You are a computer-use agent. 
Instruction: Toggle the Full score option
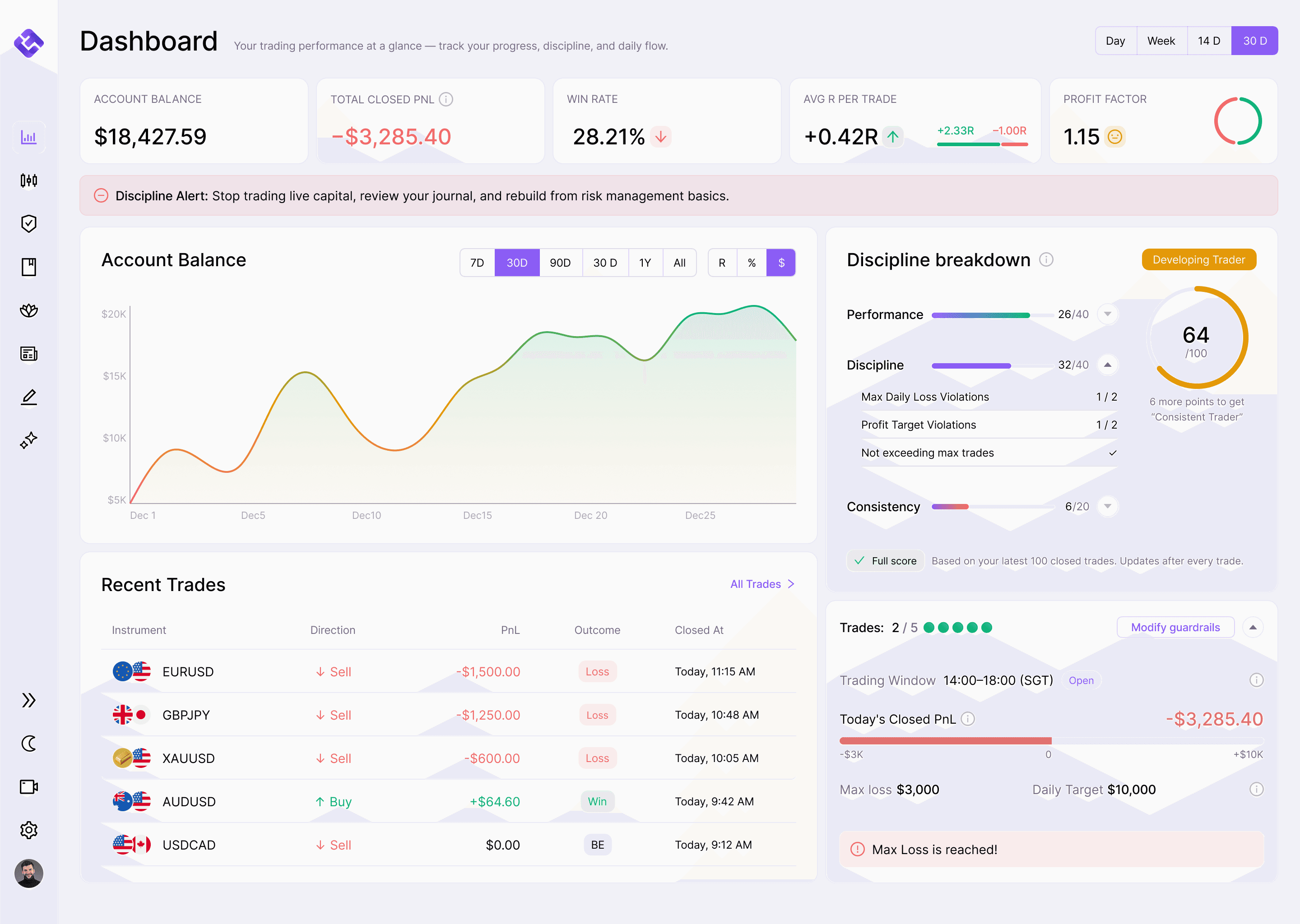tap(885, 561)
